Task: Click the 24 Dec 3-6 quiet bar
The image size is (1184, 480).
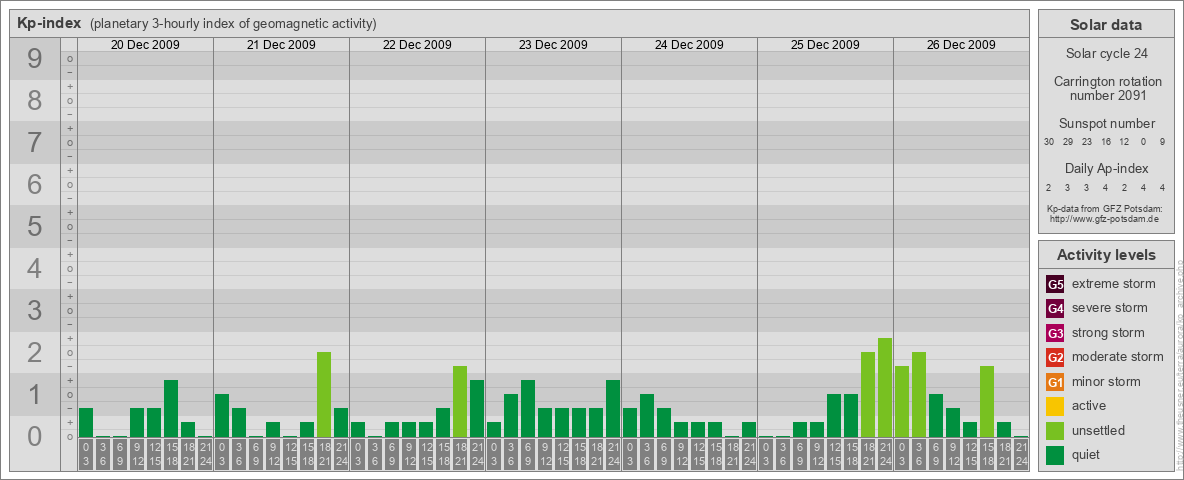Action: pyautogui.click(x=647, y=416)
